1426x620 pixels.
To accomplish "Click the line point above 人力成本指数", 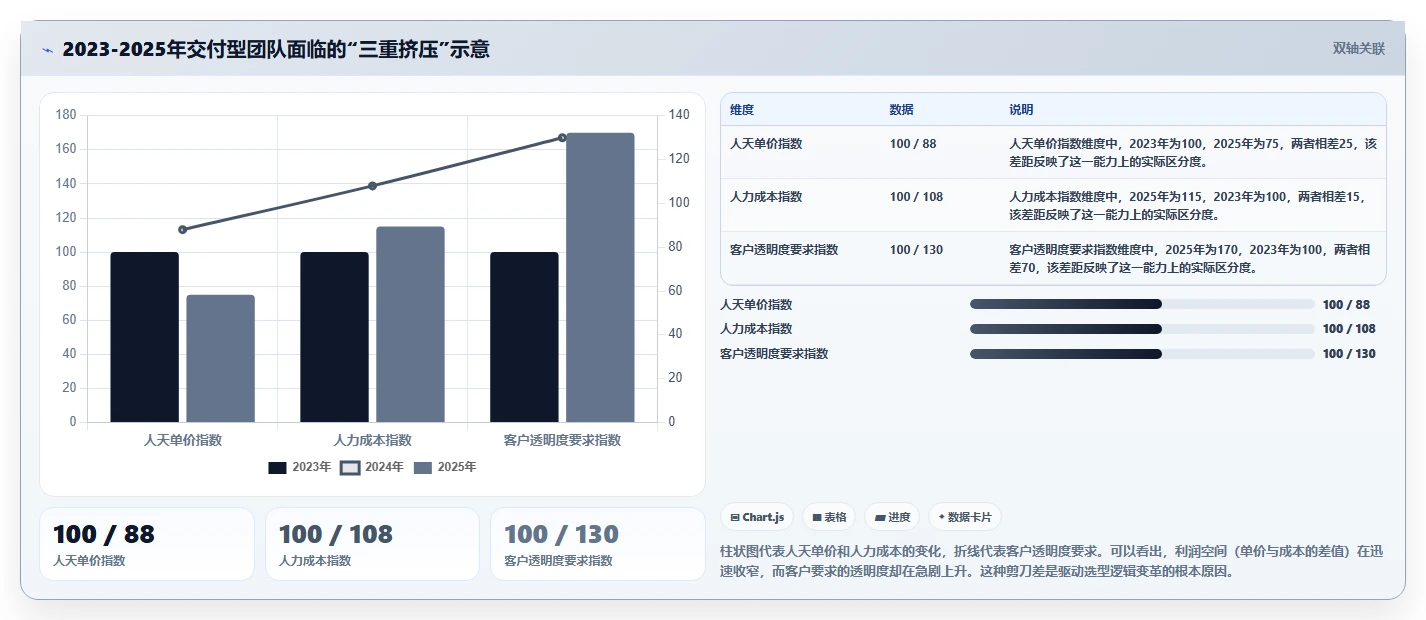I will 372,186.
